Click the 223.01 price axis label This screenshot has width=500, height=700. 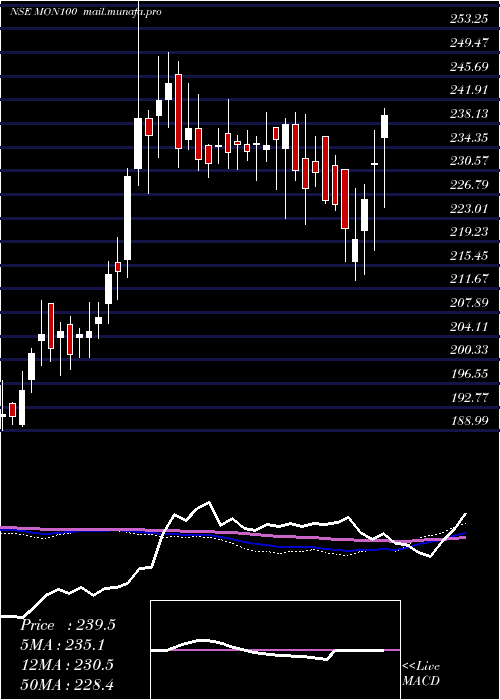tap(469, 208)
